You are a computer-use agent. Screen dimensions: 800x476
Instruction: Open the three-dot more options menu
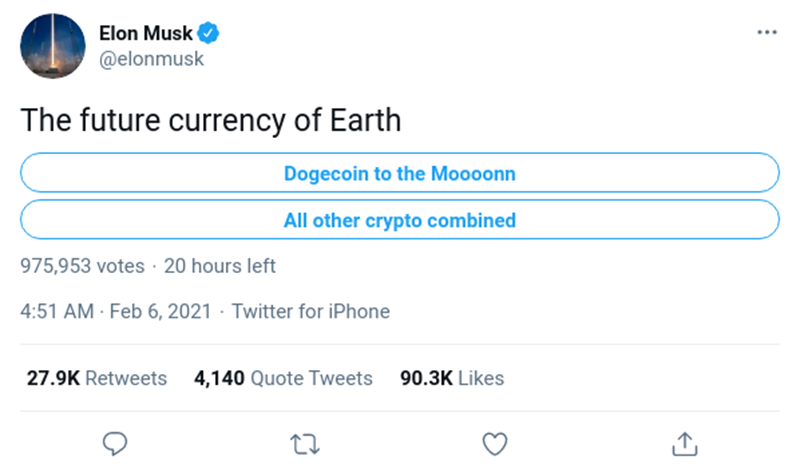point(767,32)
